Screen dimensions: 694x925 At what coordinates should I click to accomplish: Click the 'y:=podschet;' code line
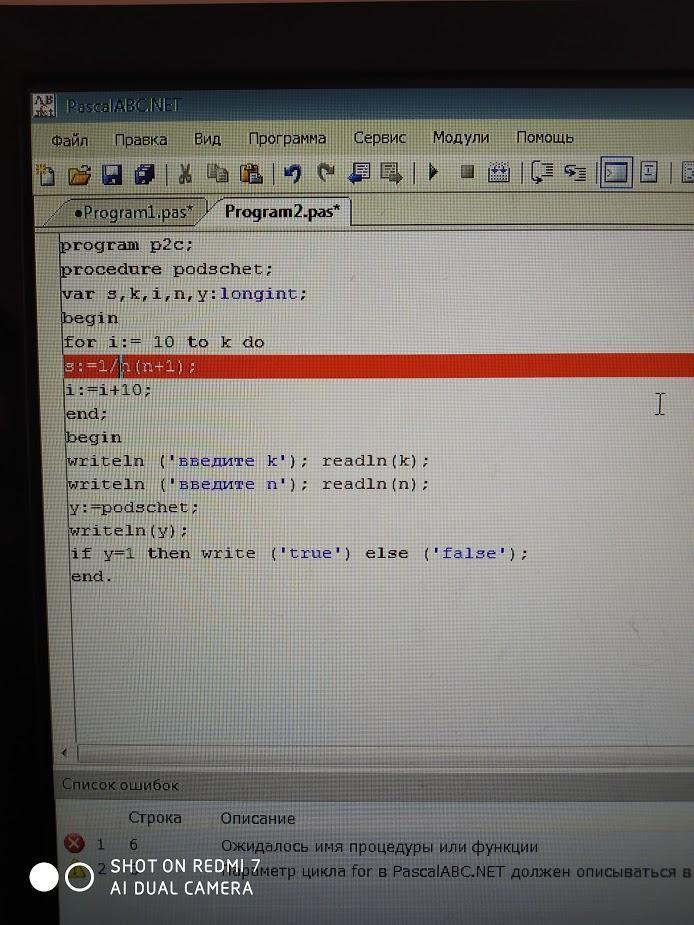133,507
